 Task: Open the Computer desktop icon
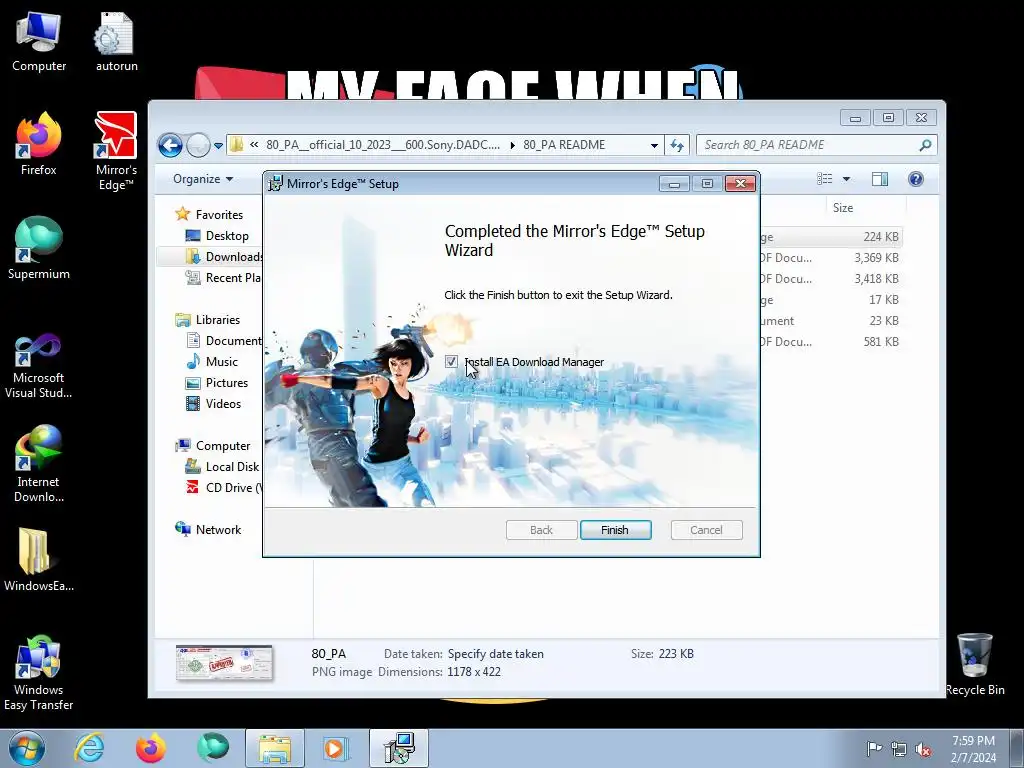tap(39, 42)
